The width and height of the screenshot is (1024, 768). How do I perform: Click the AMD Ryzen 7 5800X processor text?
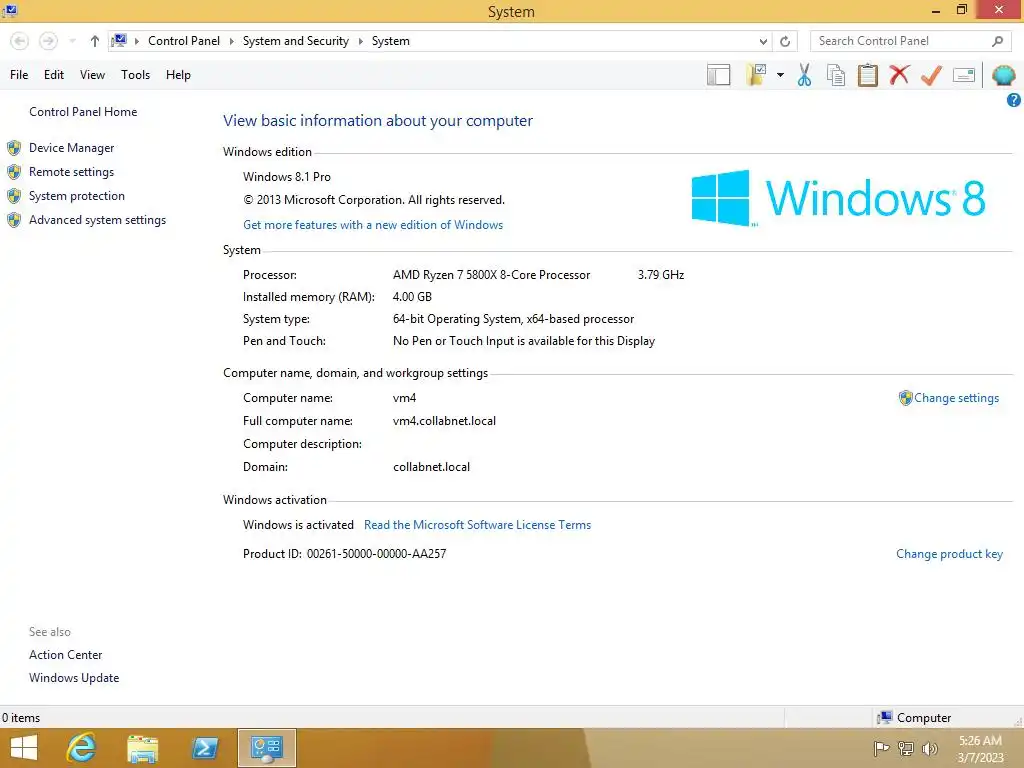(x=491, y=275)
